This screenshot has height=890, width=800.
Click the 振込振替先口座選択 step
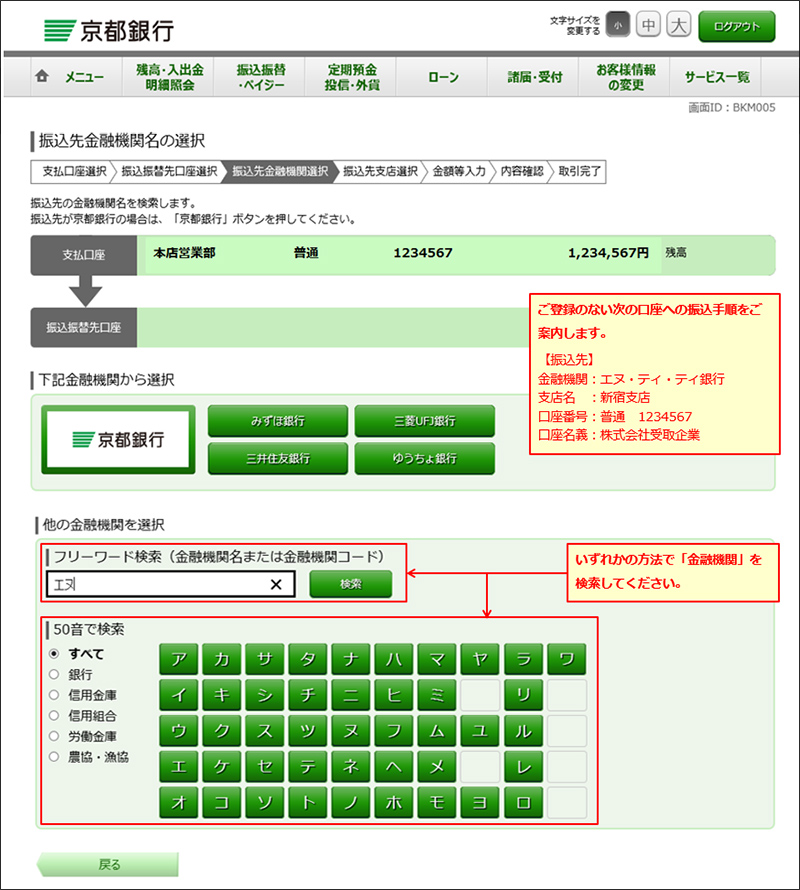pyautogui.click(x=169, y=171)
